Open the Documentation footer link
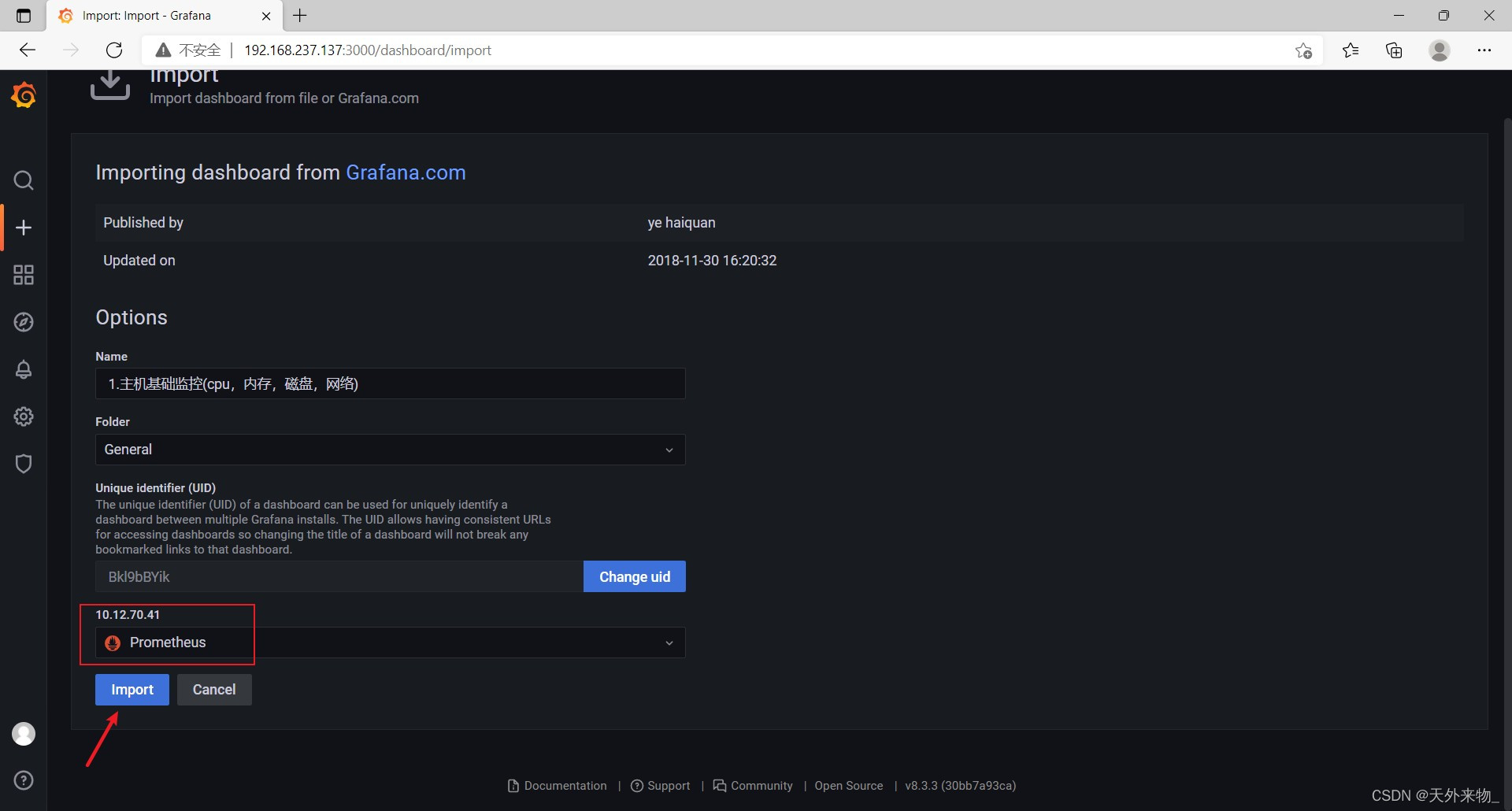The width and height of the screenshot is (1512, 811). click(565, 786)
